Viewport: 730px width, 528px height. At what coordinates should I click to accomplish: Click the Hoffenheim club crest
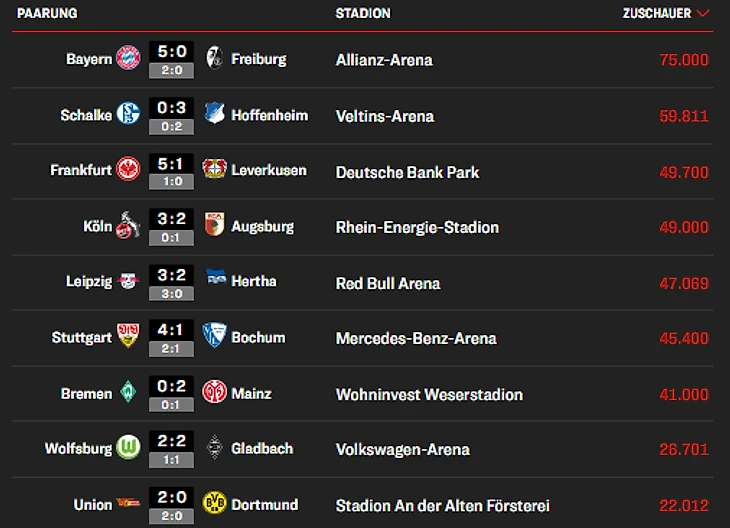click(x=215, y=114)
